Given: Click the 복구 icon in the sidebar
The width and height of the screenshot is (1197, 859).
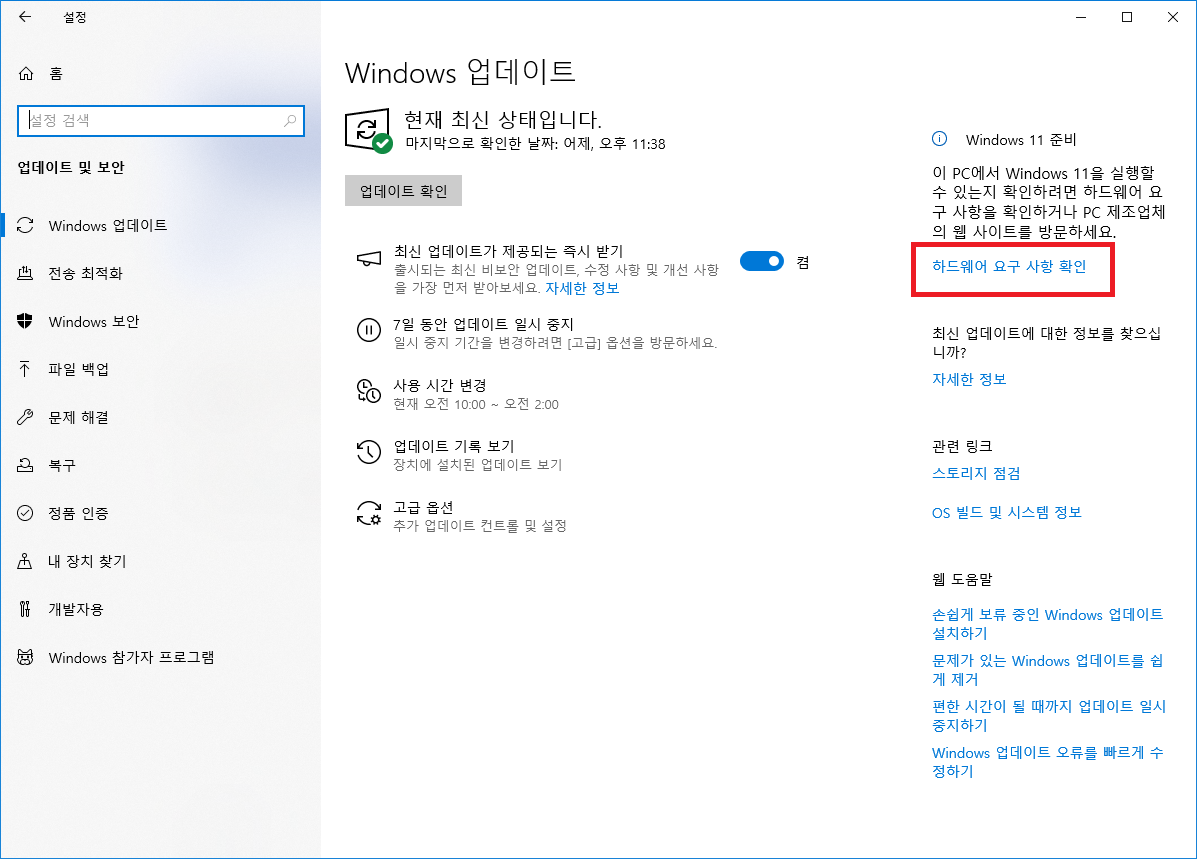Looking at the screenshot, I should click(25, 465).
